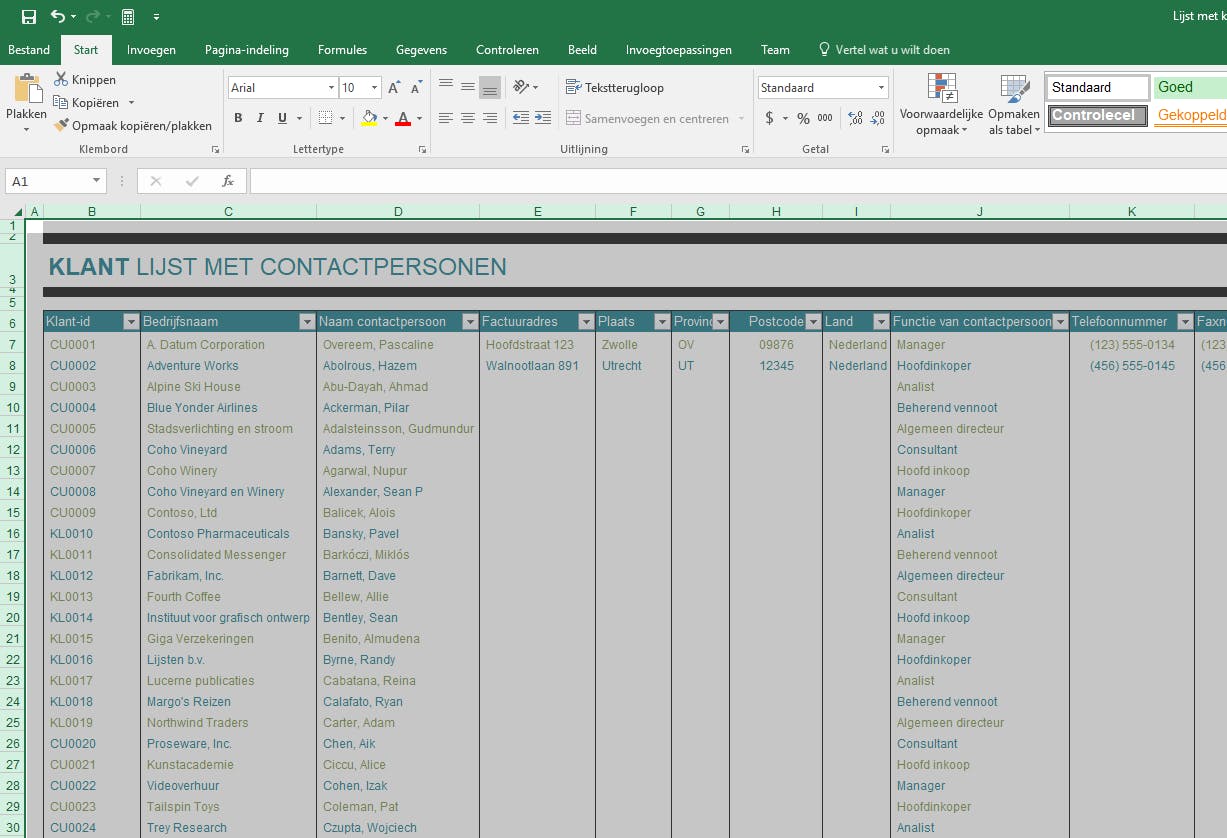
Task: Open the Arial font name dropdown
Action: click(331, 88)
